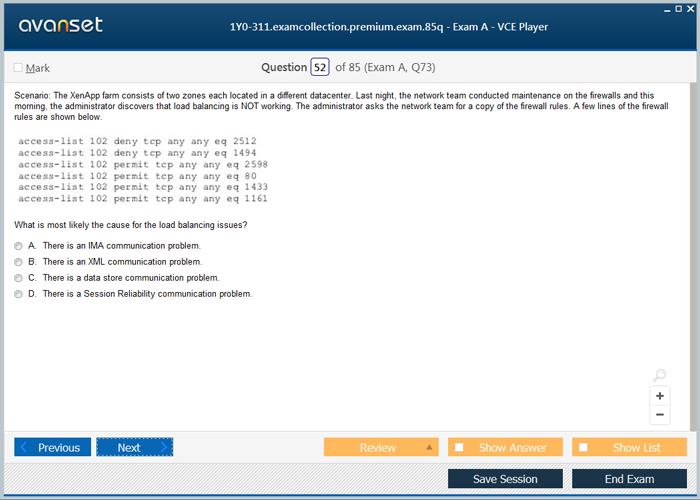Click the 'of 85 (Exam A, Q73)' label
The width and height of the screenshot is (700, 500).
point(385,67)
